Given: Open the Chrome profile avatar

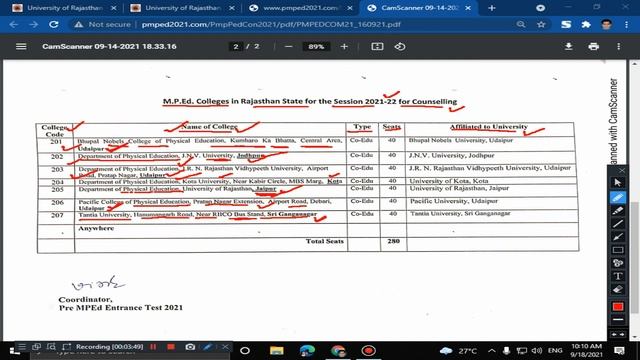Looking at the screenshot, I should [x=607, y=24].
